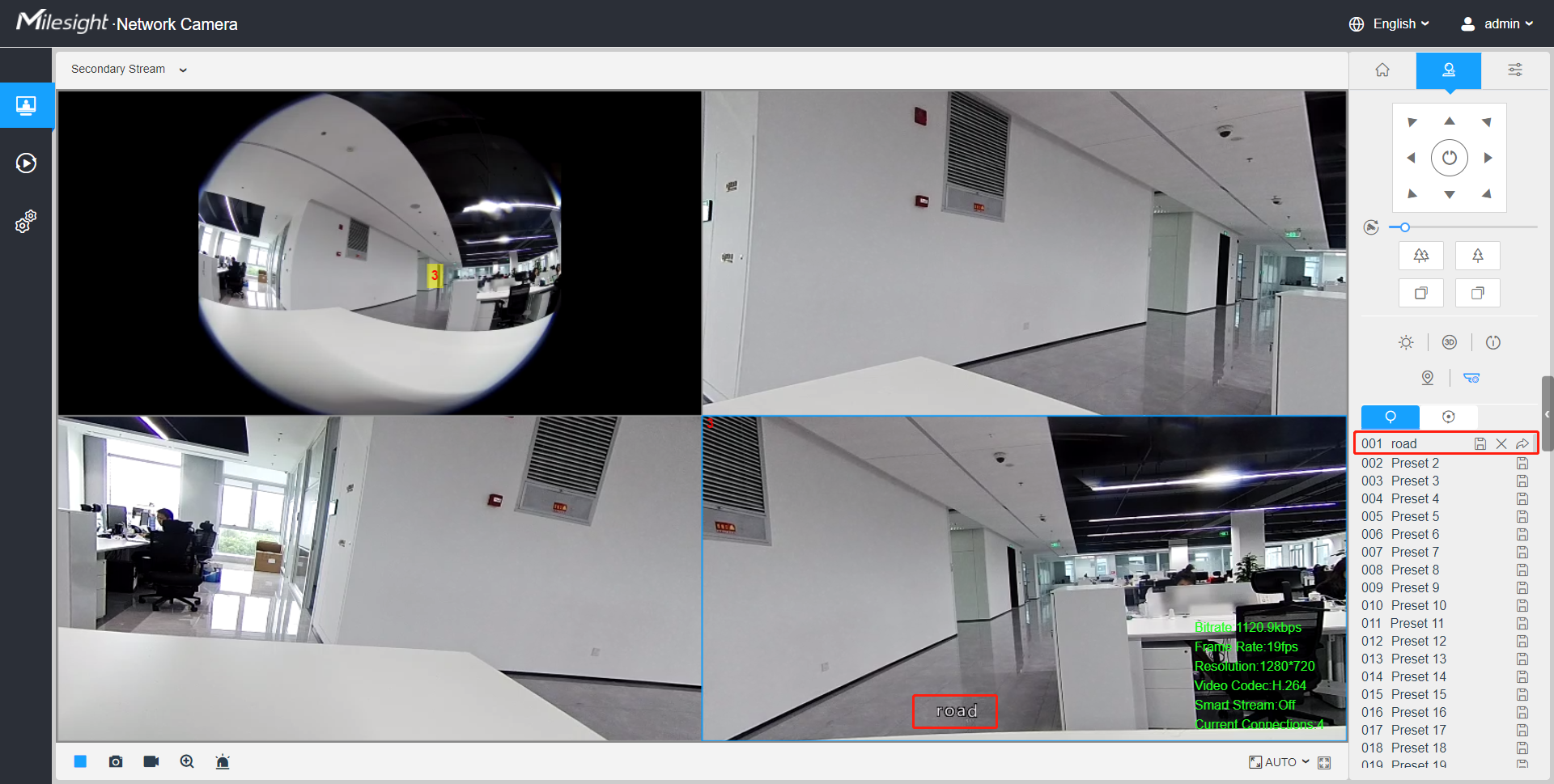Start recording with video camera icon
Screen dimensions: 1554x784
(151, 761)
